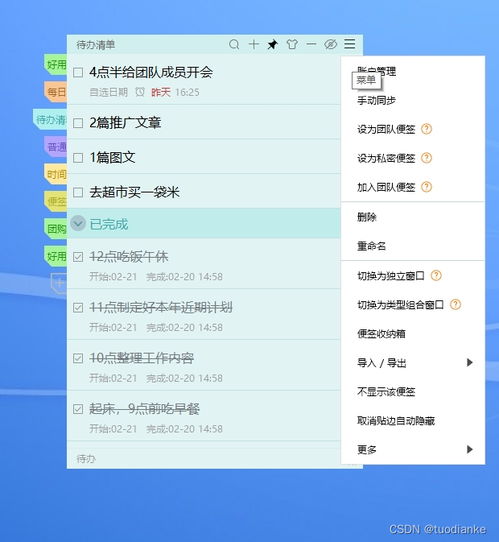Expand the 更多 submenu
The width and height of the screenshot is (499, 542).
[x=413, y=449]
